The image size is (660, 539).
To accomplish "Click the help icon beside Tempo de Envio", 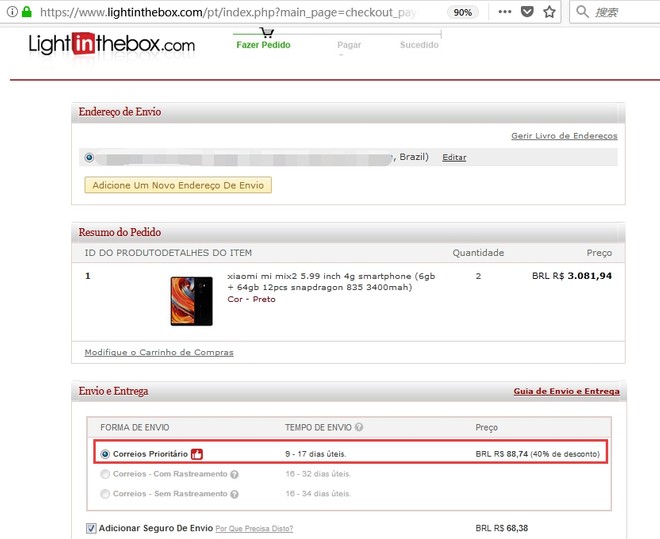I will pyautogui.click(x=358, y=427).
